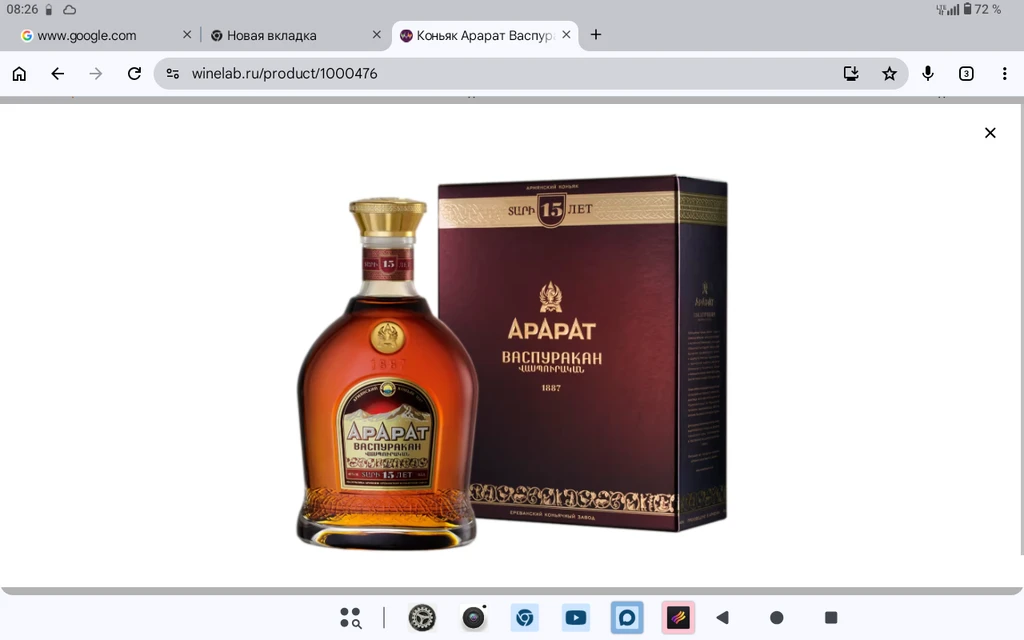
Task: Install or download page icon in address bar
Action: (x=851, y=74)
